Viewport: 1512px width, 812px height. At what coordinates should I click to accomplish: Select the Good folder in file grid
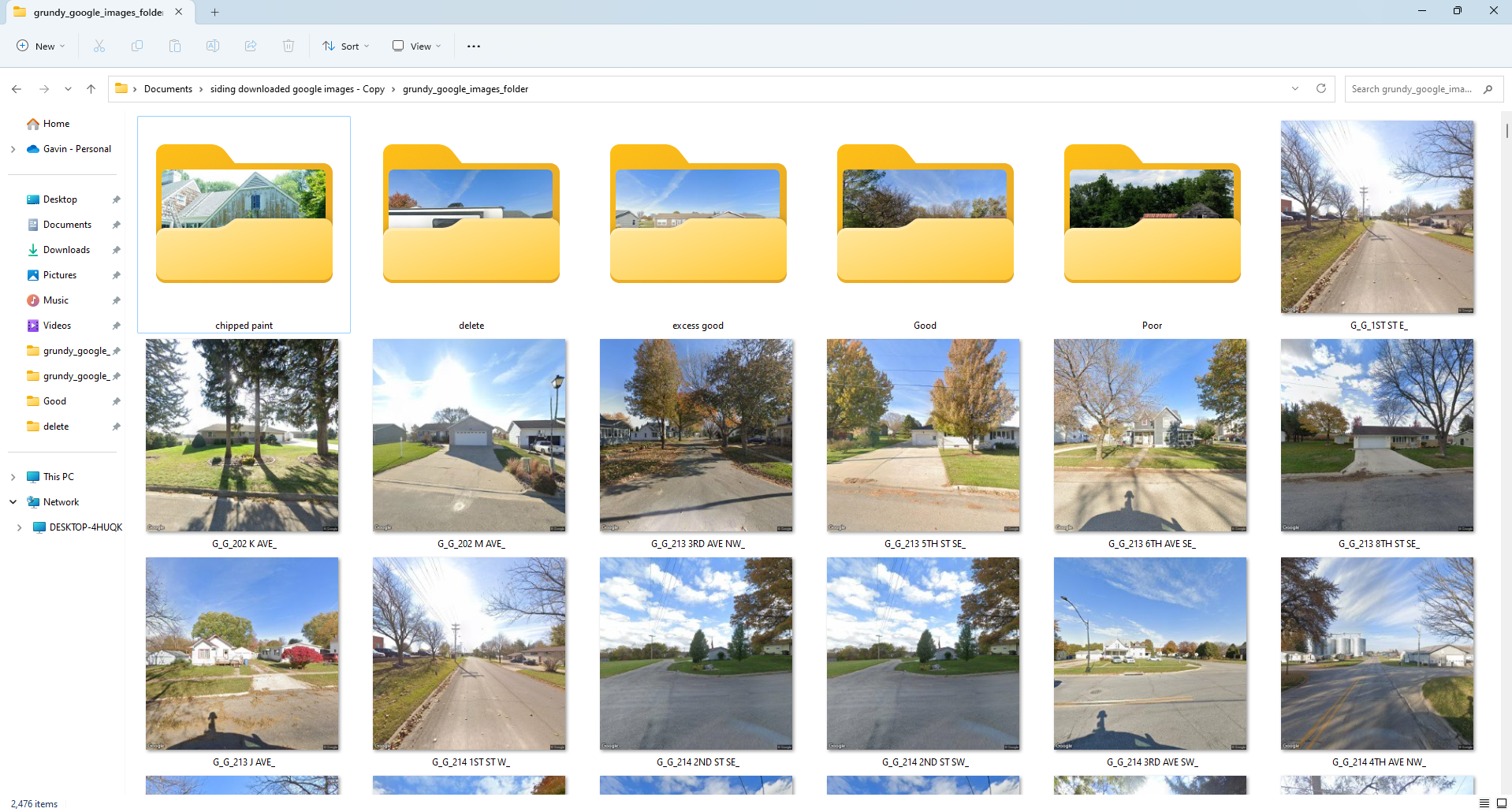click(925, 225)
